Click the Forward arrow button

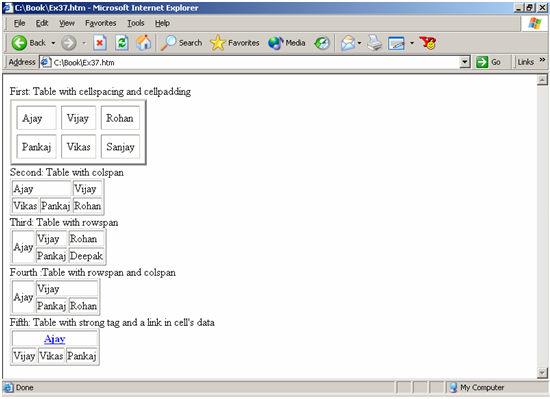(68, 43)
